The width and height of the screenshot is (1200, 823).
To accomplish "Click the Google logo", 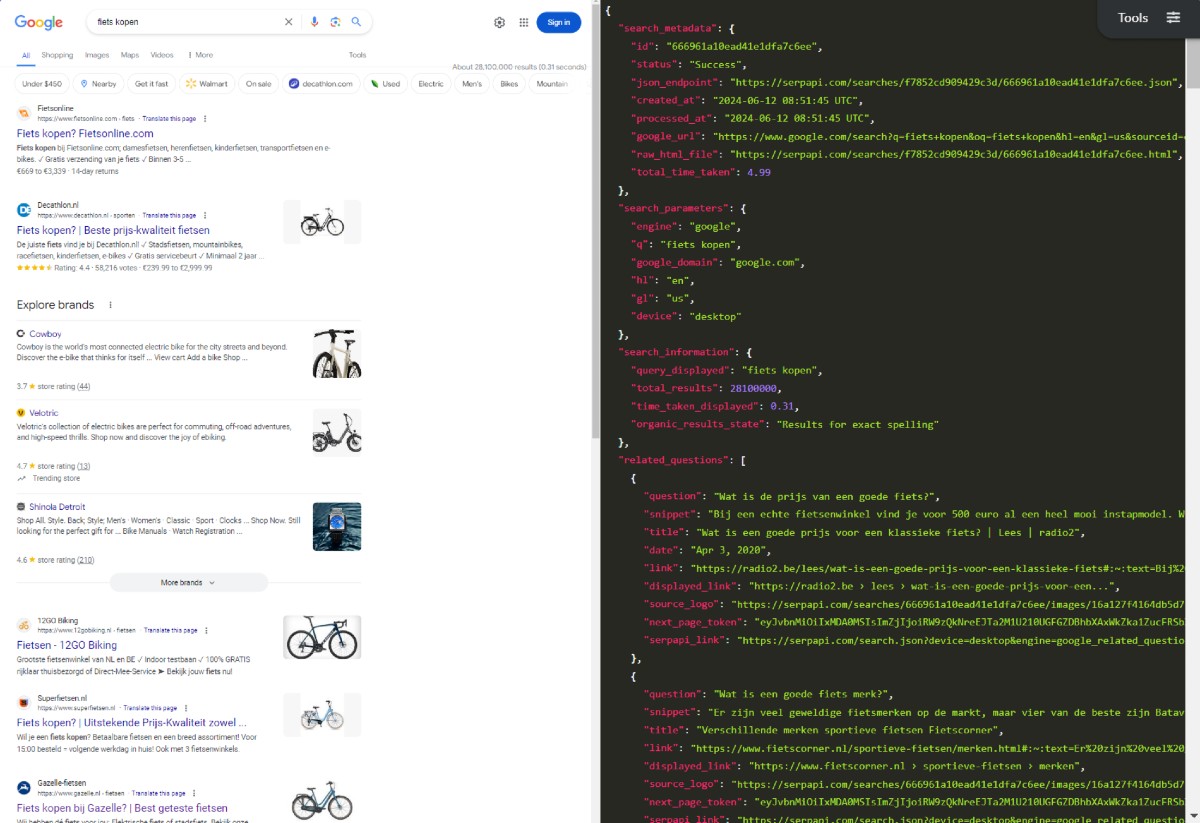I will click(x=39, y=22).
